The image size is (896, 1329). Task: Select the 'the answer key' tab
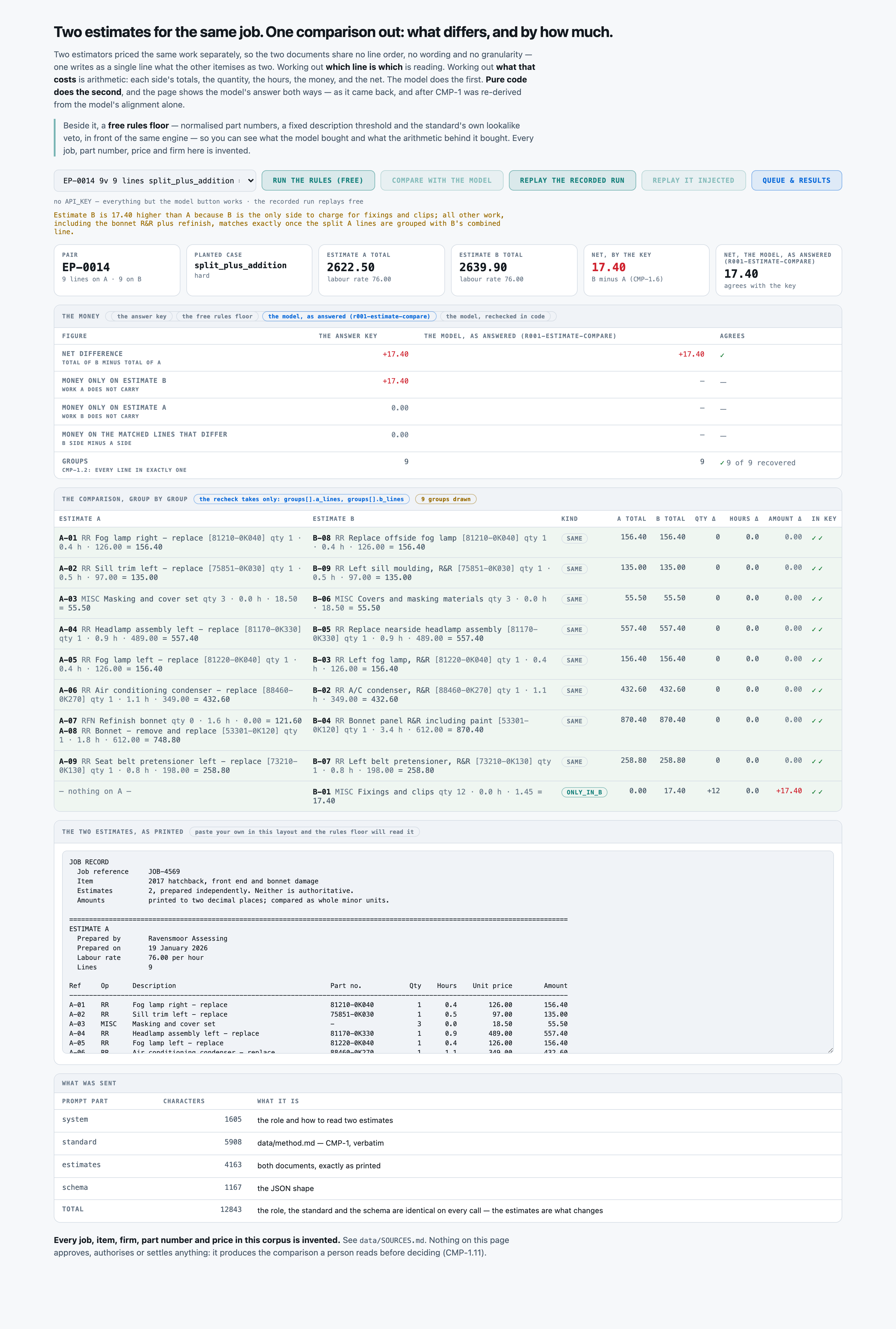click(142, 317)
